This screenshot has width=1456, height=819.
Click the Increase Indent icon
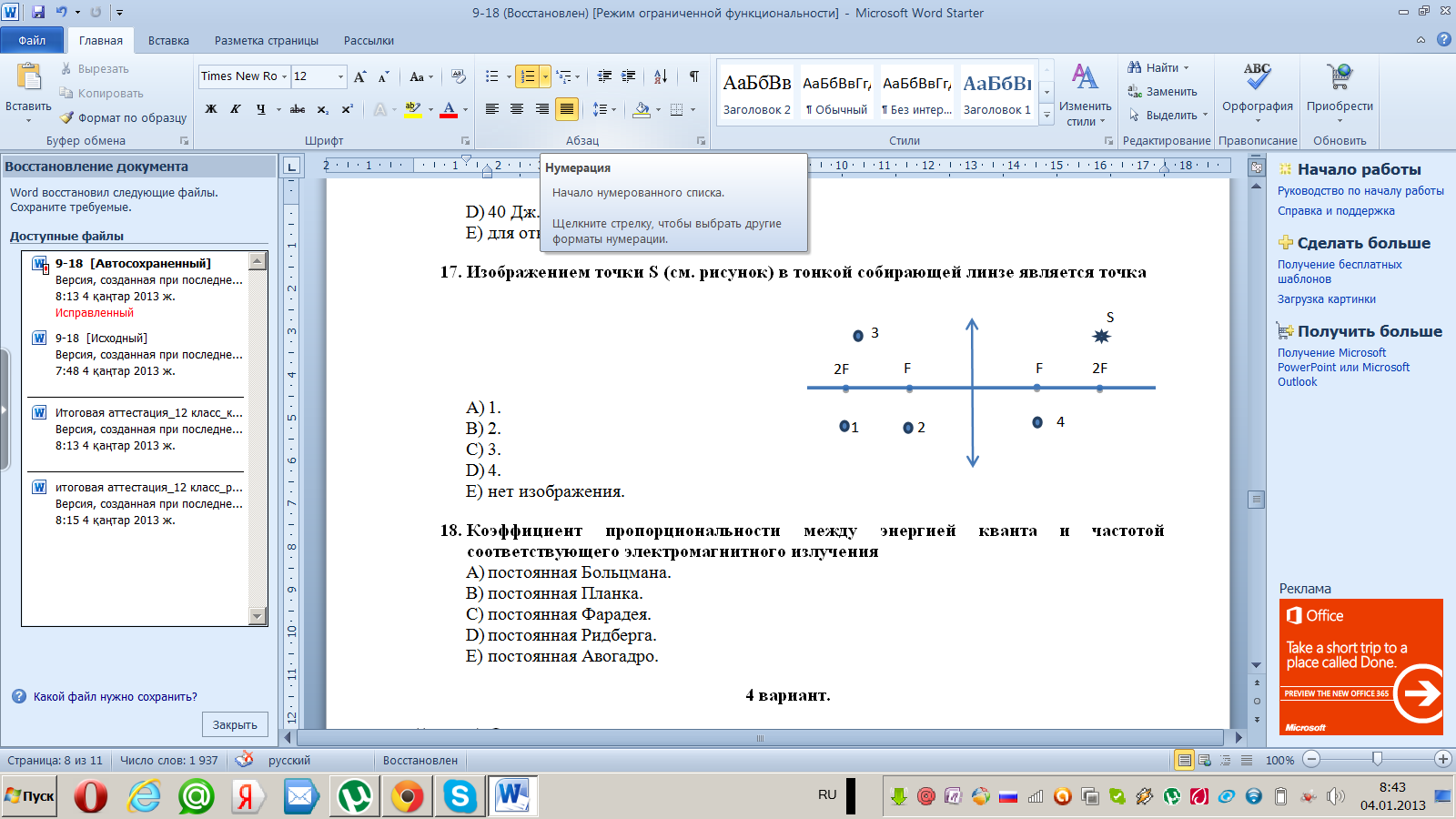(628, 76)
